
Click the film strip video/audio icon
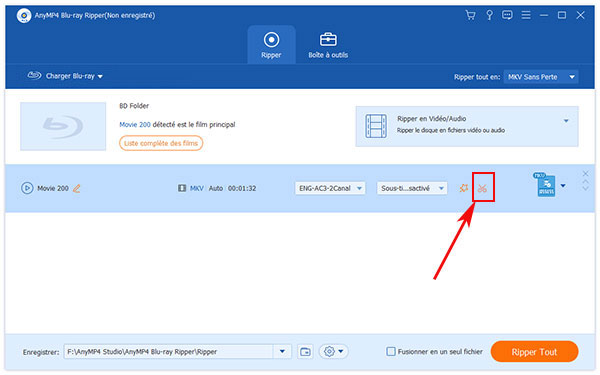376,126
